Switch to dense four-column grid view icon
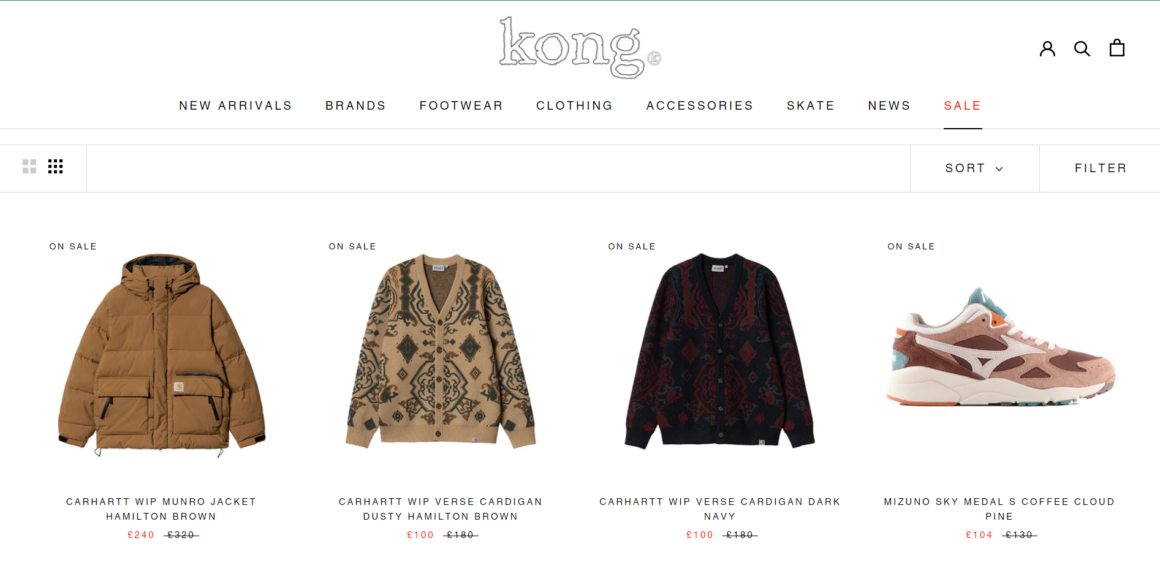 (x=55, y=167)
